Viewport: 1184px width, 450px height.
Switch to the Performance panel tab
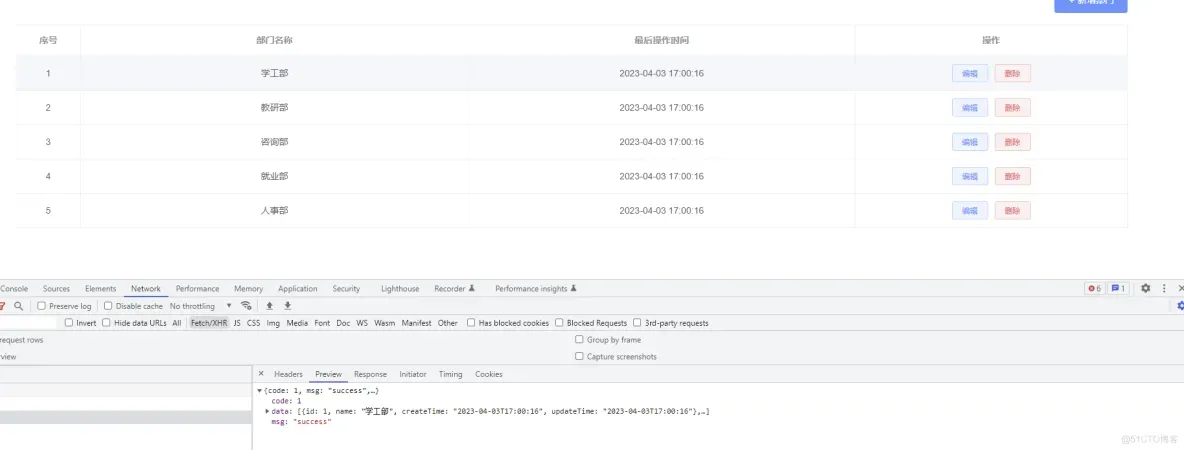(x=198, y=288)
